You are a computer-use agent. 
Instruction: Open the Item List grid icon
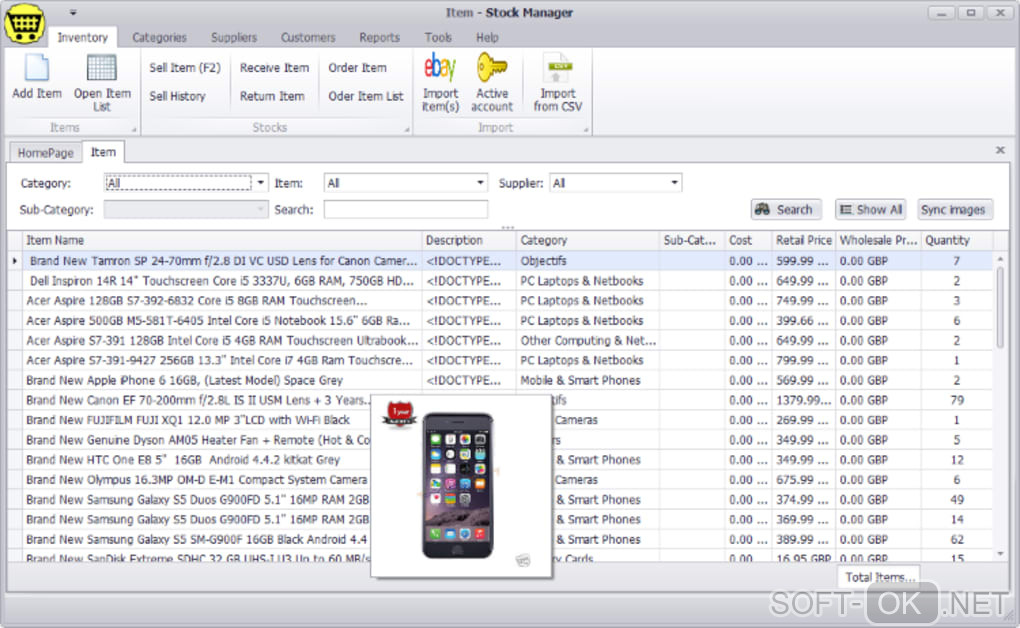pyautogui.click(x=101, y=68)
